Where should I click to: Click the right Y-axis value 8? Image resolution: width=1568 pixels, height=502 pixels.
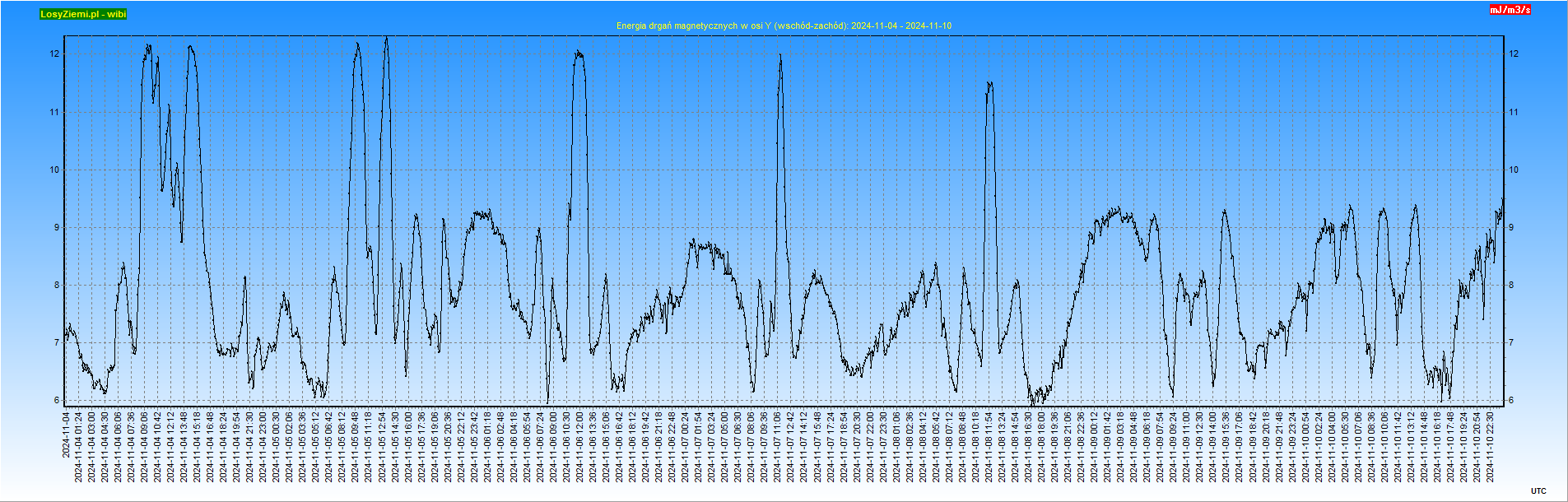1512,286
